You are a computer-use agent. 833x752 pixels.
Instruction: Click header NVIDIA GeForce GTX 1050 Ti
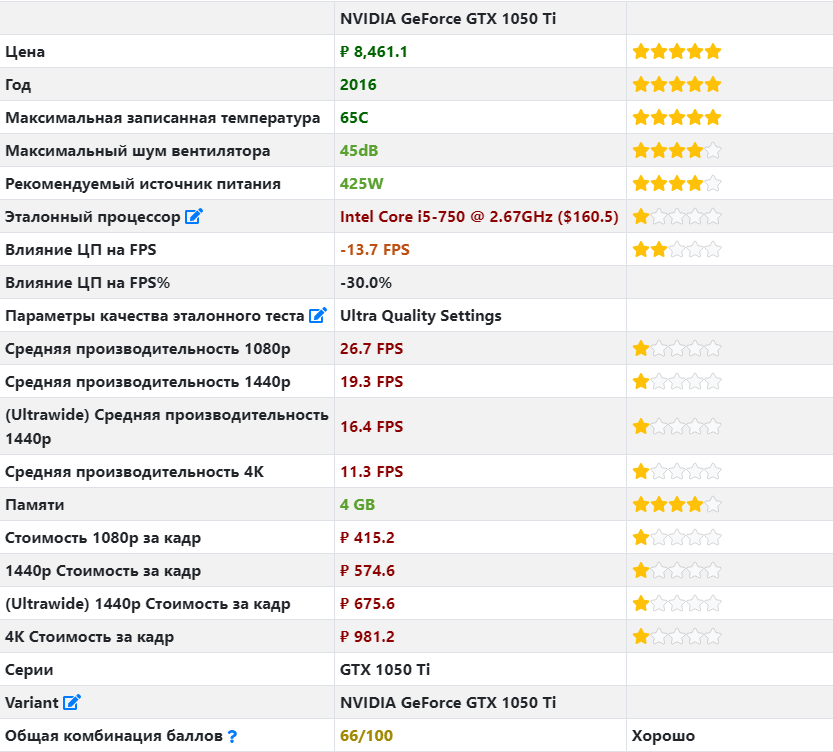(x=448, y=19)
